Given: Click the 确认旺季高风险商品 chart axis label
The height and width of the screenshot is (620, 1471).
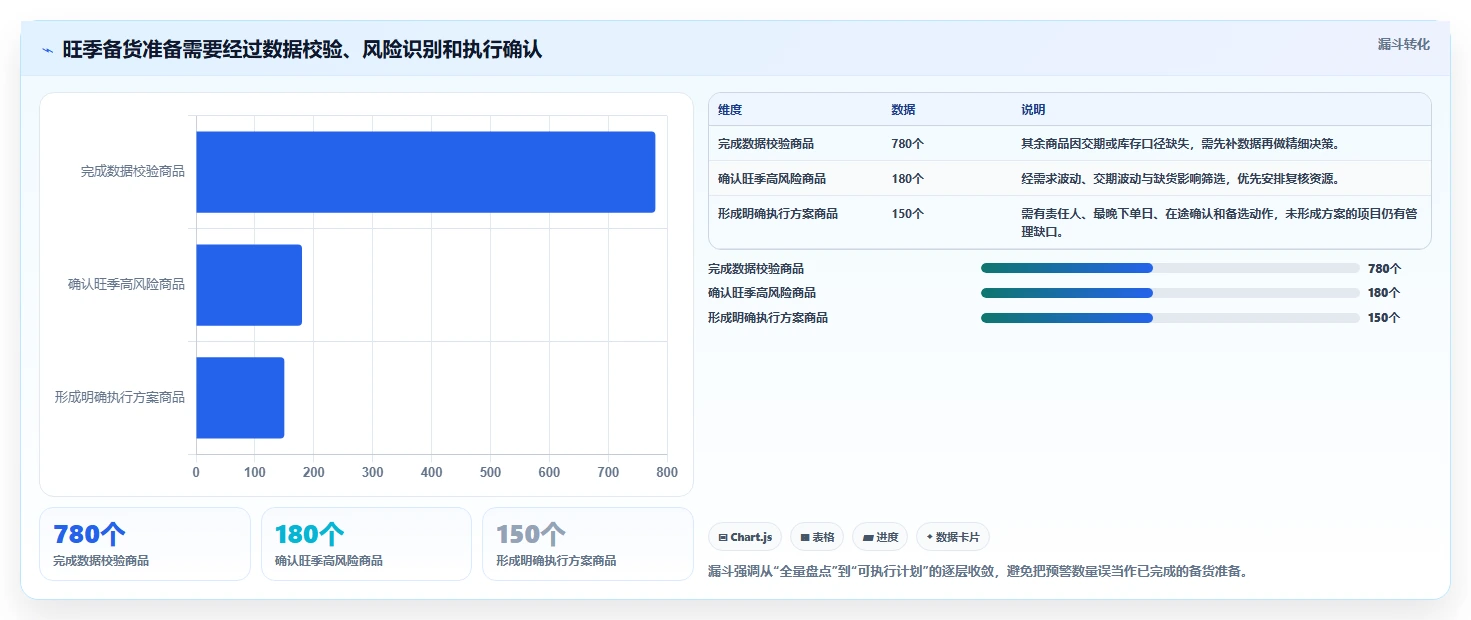Looking at the screenshot, I should 127,285.
